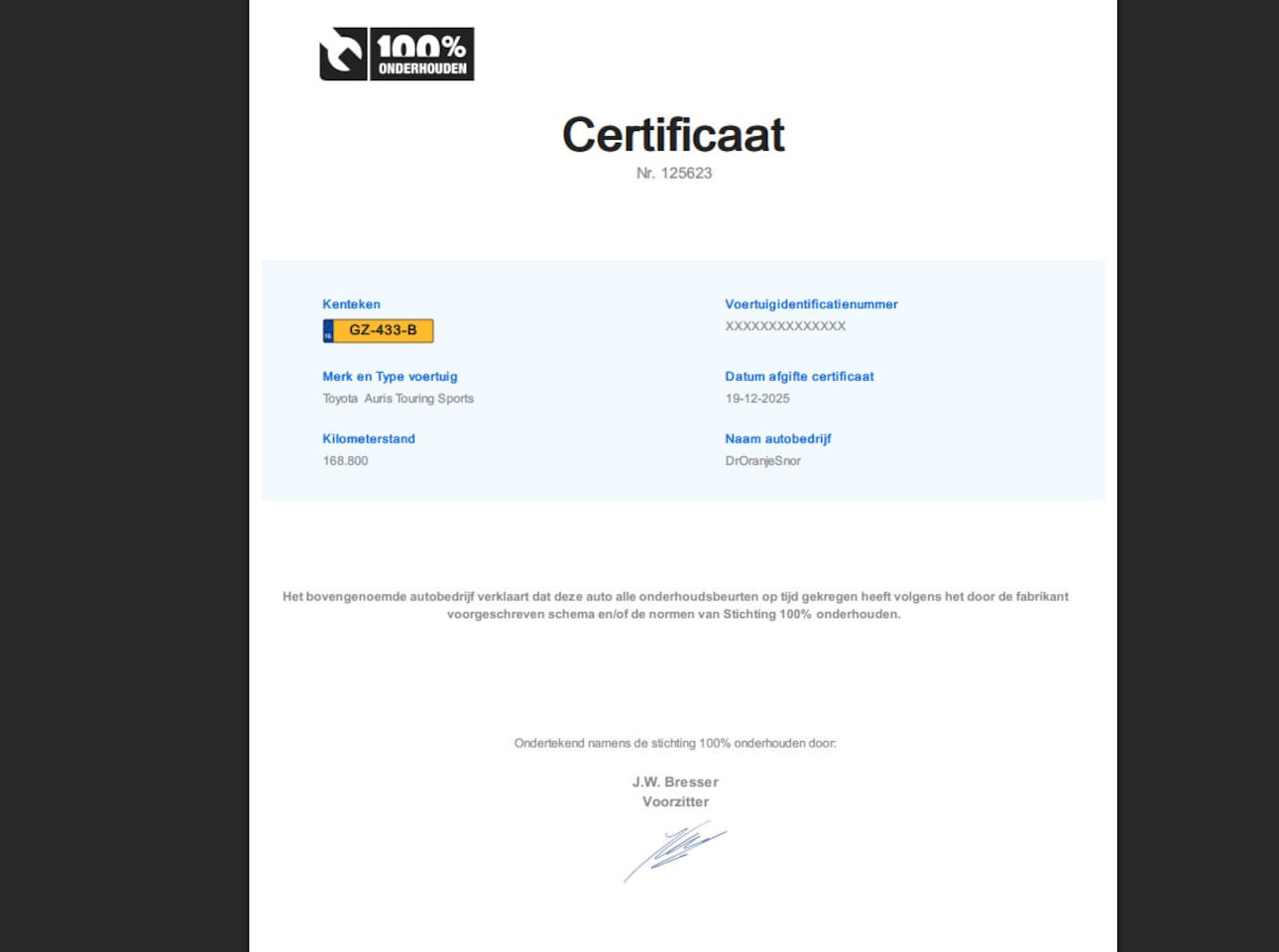Click the Certificaat title heading

point(673,135)
